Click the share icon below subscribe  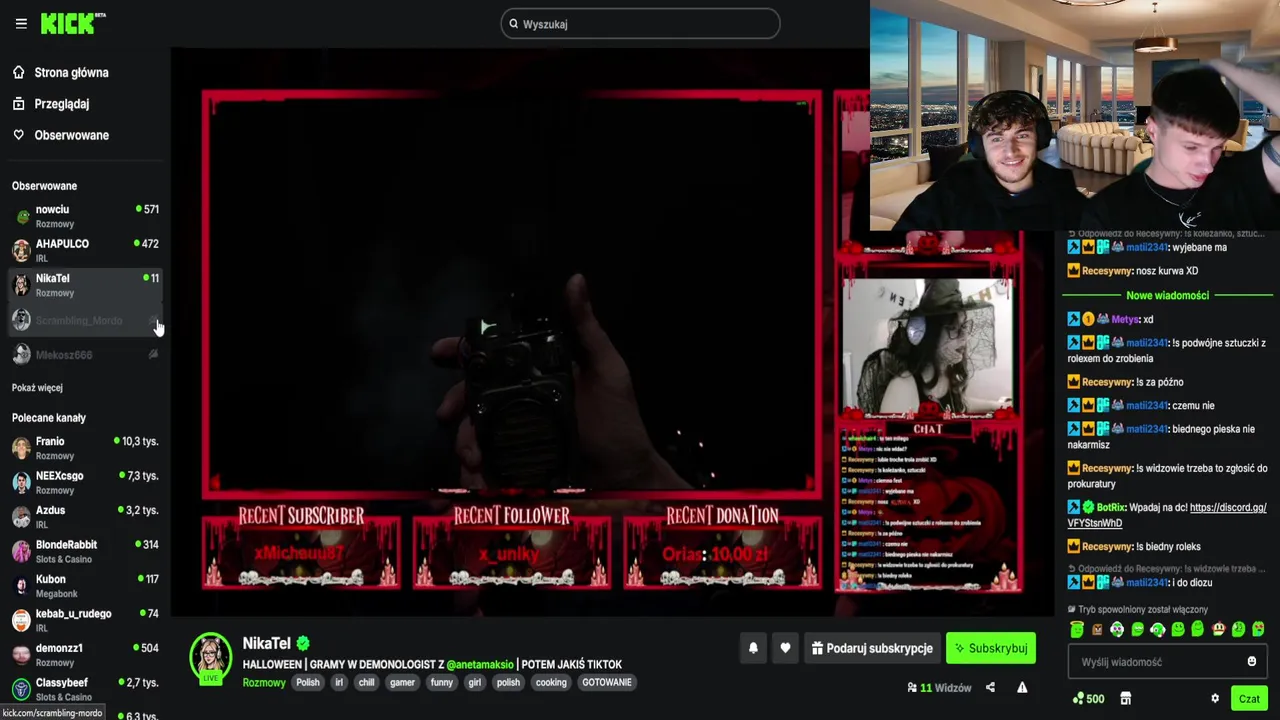pyautogui.click(x=990, y=687)
